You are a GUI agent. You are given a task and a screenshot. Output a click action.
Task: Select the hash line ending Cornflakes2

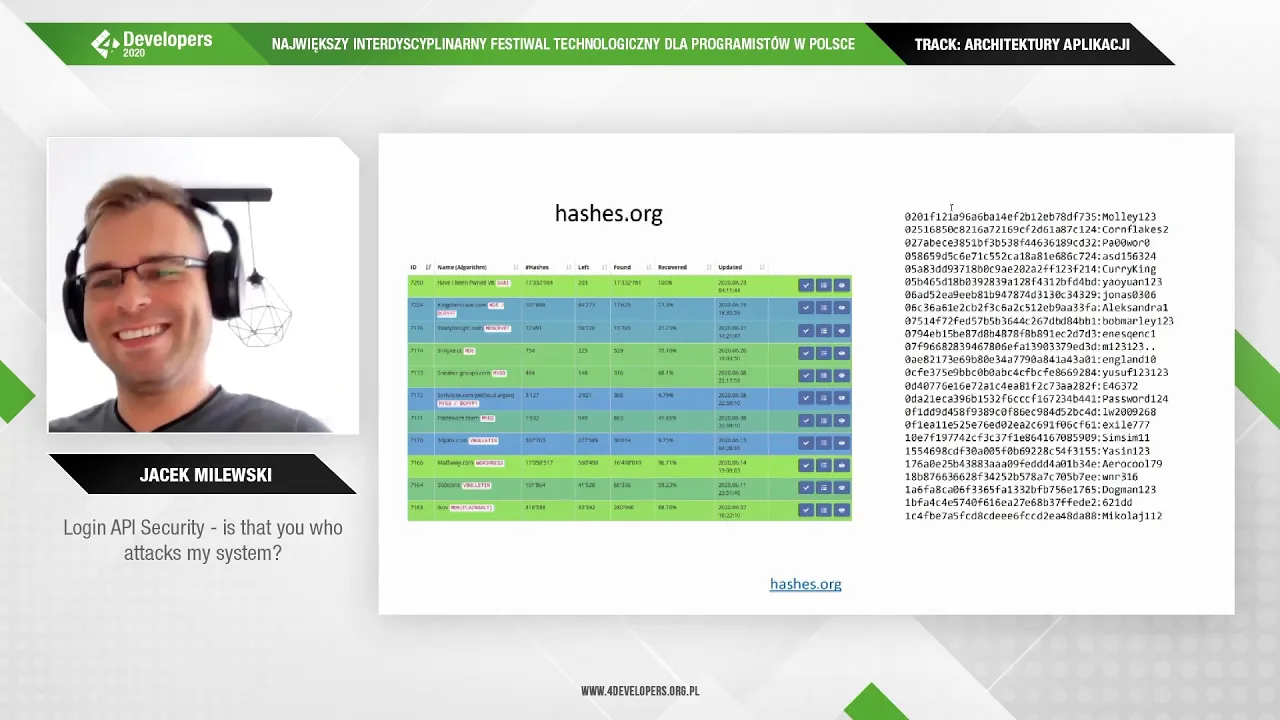point(1036,229)
